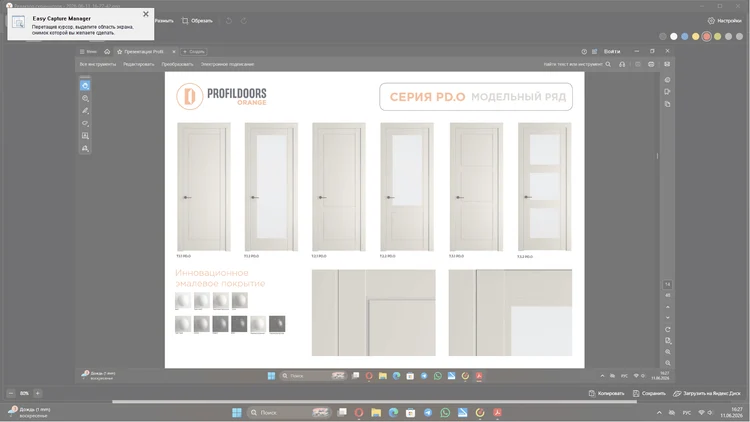750x422 pixels.
Task: Choose the magnifier zoom tool in Acrobat sidebar
Action: [x=85, y=98]
